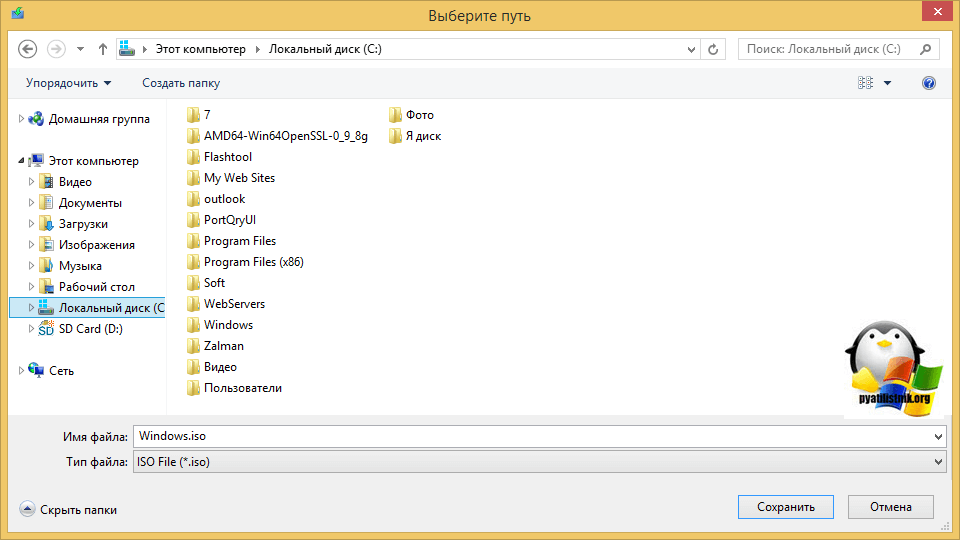Click the Back navigation arrow
The height and width of the screenshot is (540, 960).
pos(28,49)
